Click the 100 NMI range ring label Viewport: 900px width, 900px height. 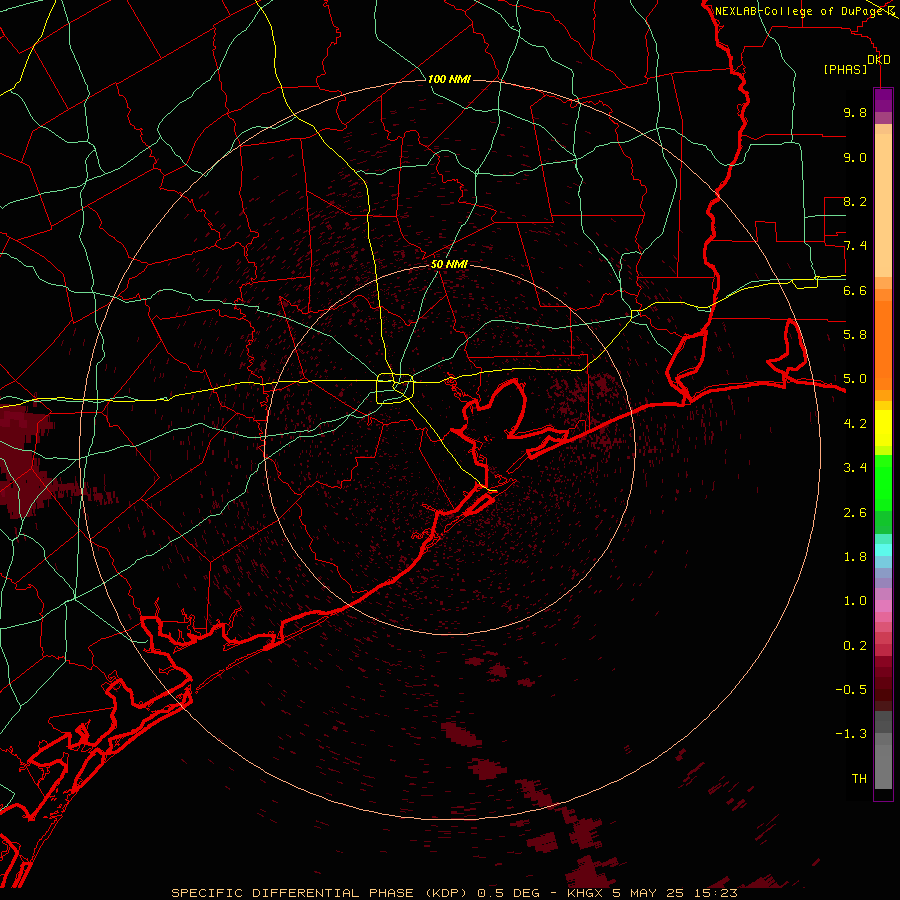point(449,79)
